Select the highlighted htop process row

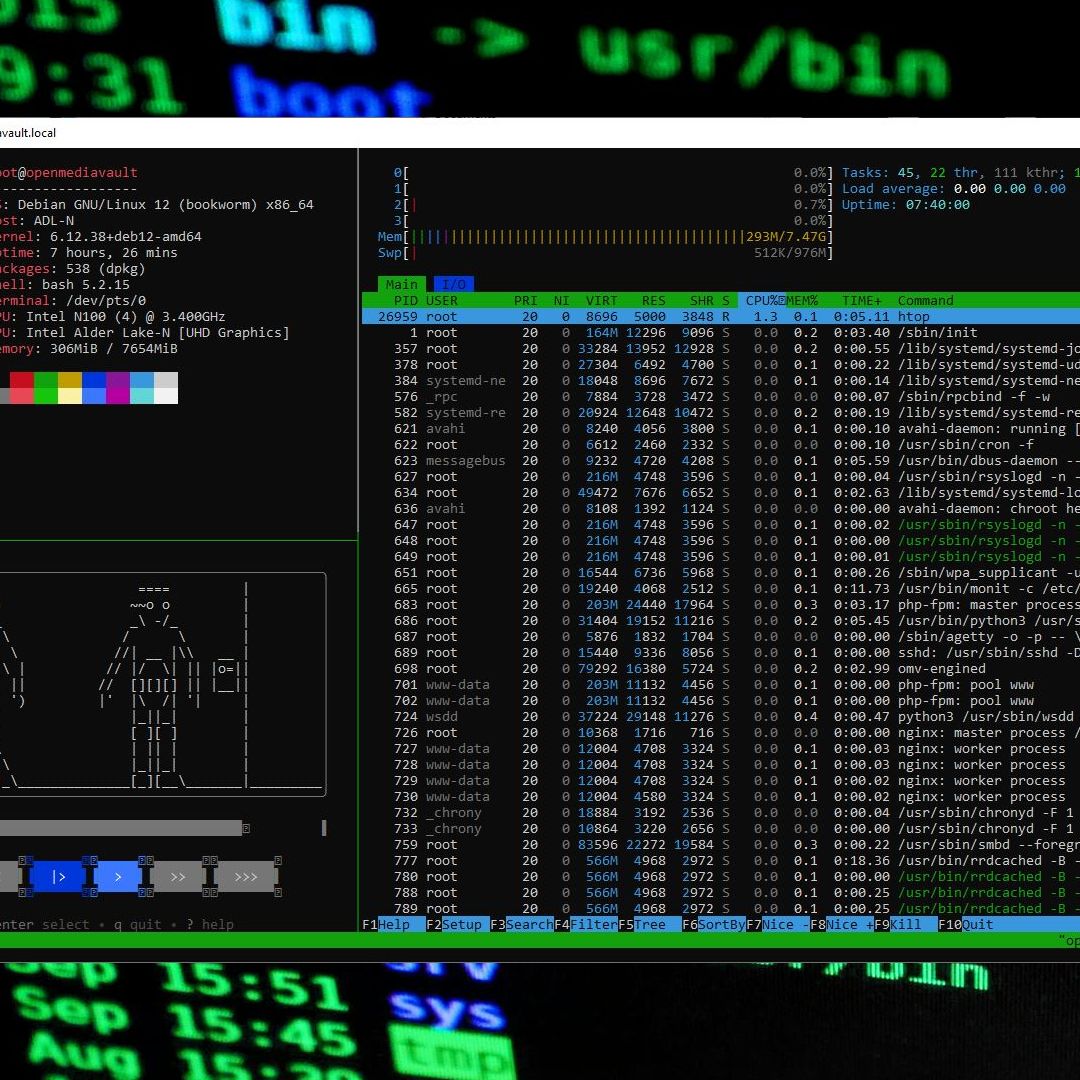[x=720, y=316]
